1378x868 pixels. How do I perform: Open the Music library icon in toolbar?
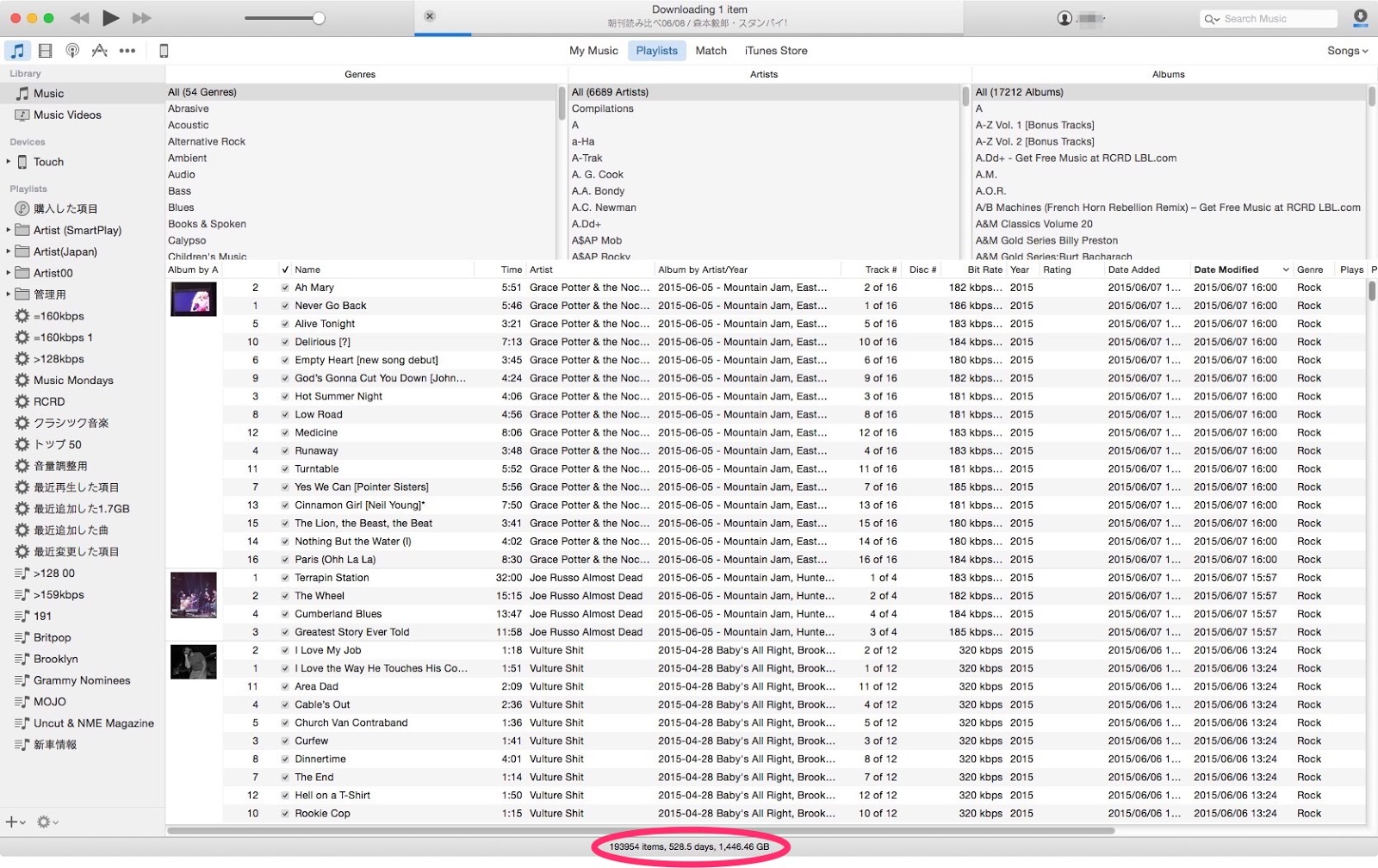[x=17, y=51]
